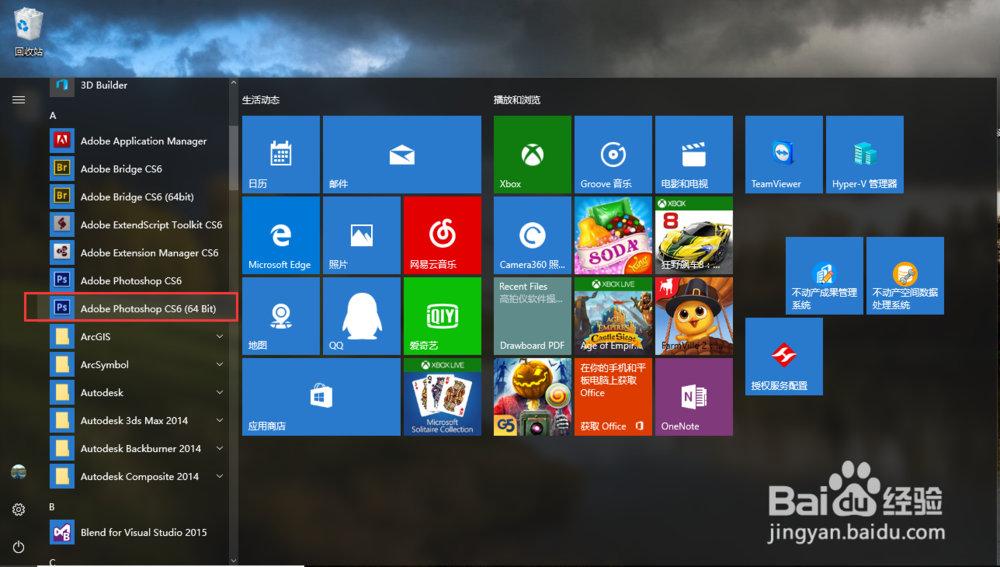Open the NetEase Cloud Music (网易云音乐) tile
Screen dimensions: 1000x567
click(x=442, y=235)
